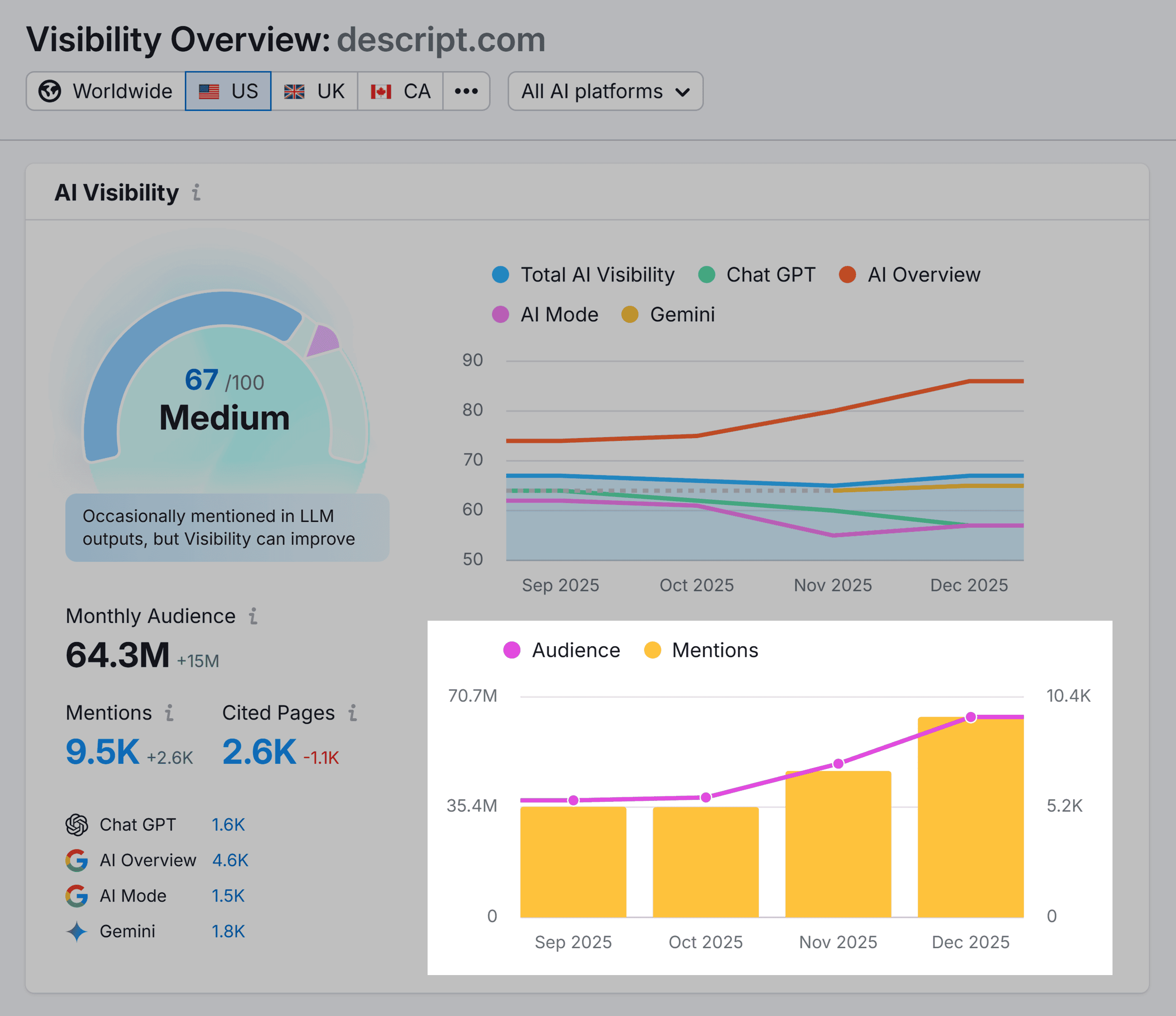Image resolution: width=1176 pixels, height=1016 pixels.
Task: Select the US country tab
Action: tap(228, 91)
